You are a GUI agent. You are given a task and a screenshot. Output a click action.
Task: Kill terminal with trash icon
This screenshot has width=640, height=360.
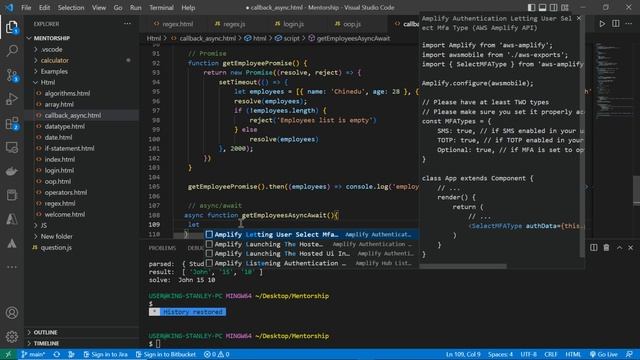(606, 248)
